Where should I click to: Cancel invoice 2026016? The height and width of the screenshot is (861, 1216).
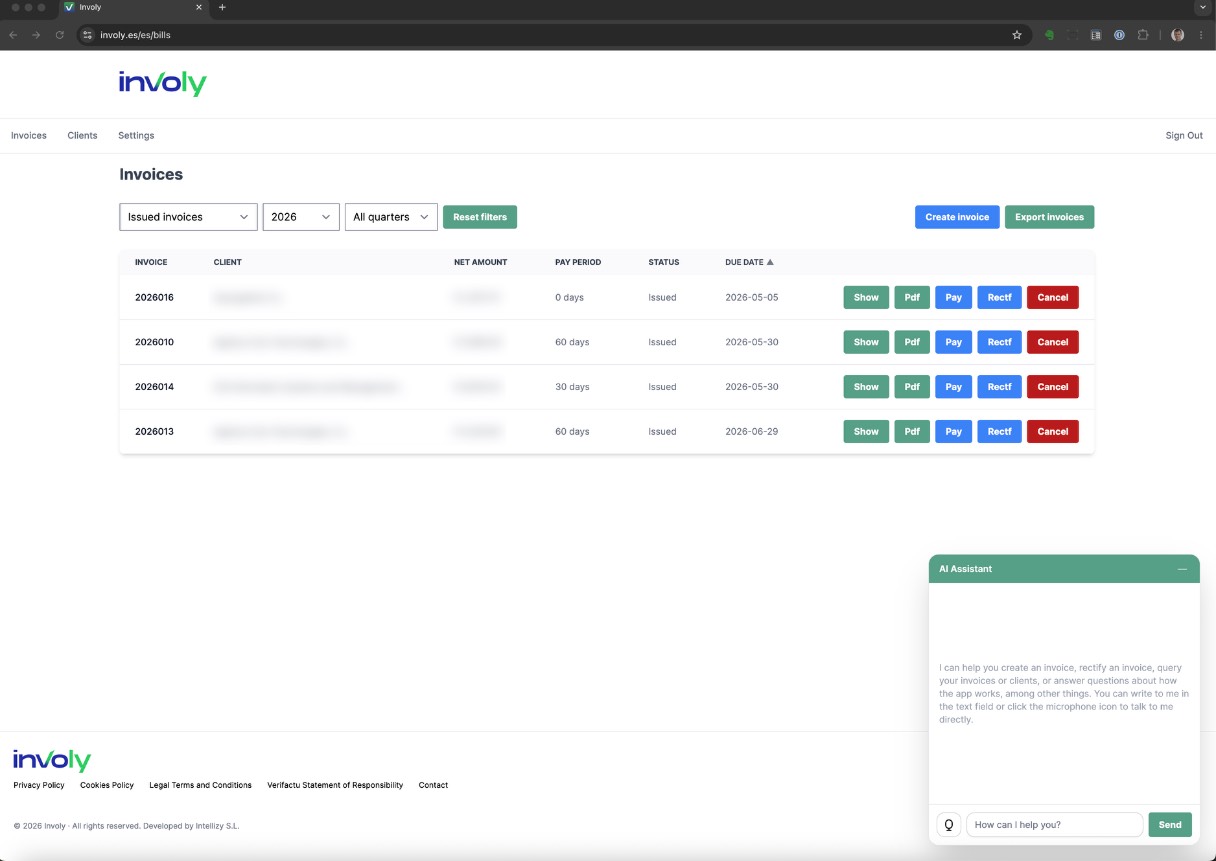(x=1053, y=297)
